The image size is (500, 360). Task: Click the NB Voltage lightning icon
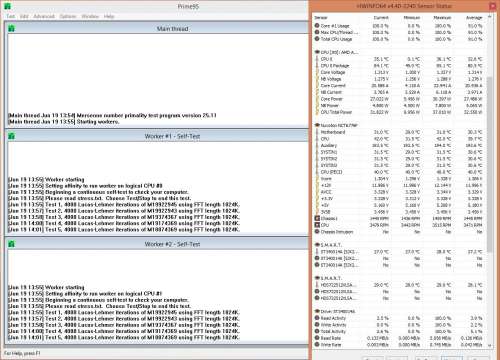317,79
